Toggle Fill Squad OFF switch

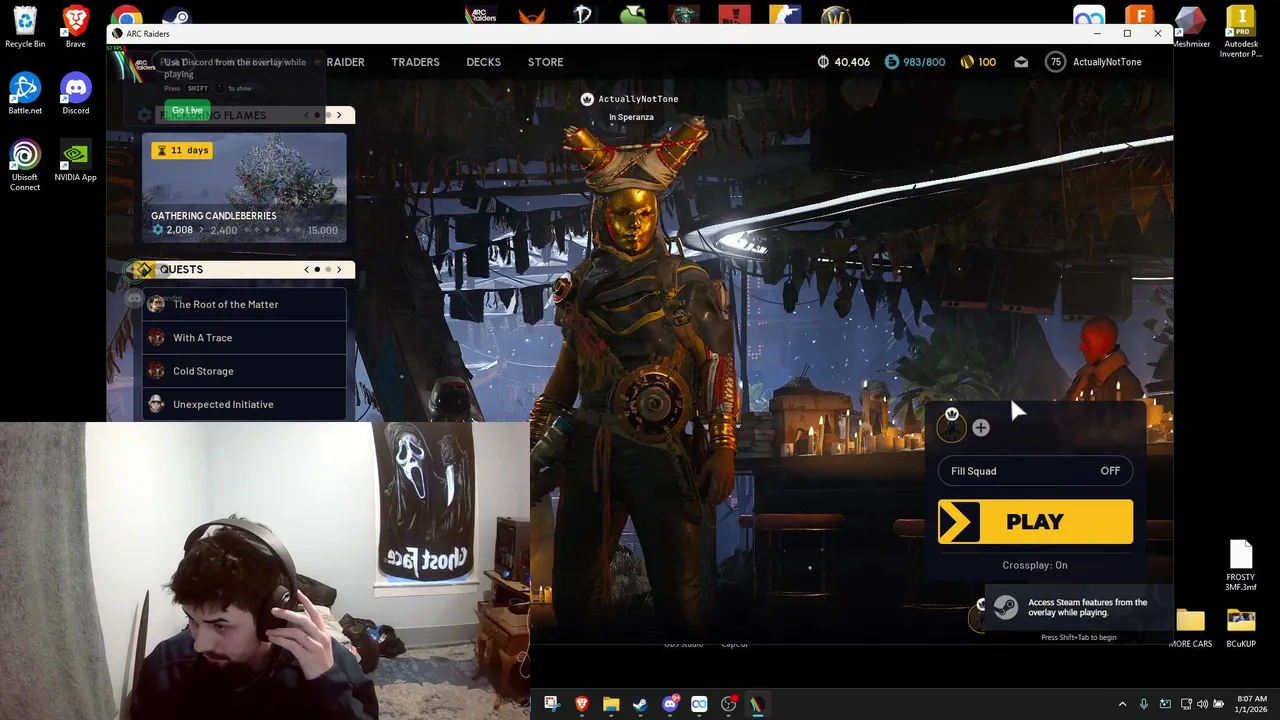click(x=1035, y=471)
